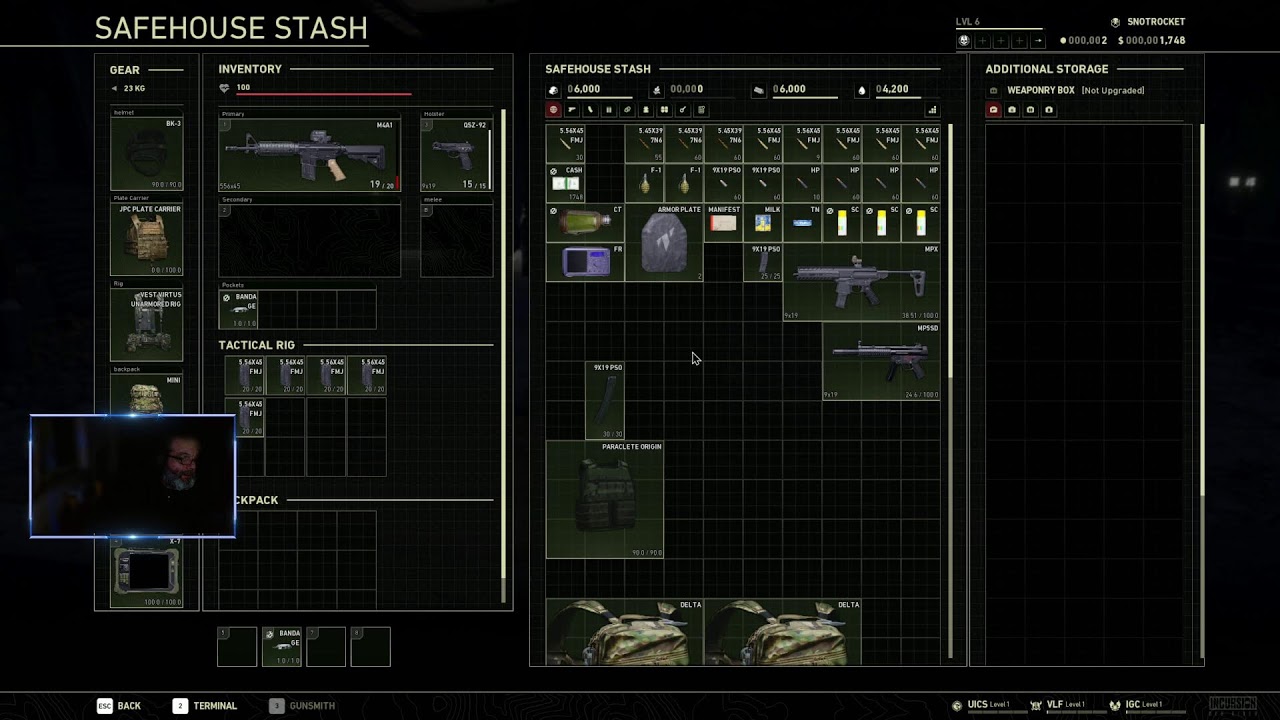Click first plus squad invite slot
The width and height of the screenshot is (1280, 720).
point(983,41)
